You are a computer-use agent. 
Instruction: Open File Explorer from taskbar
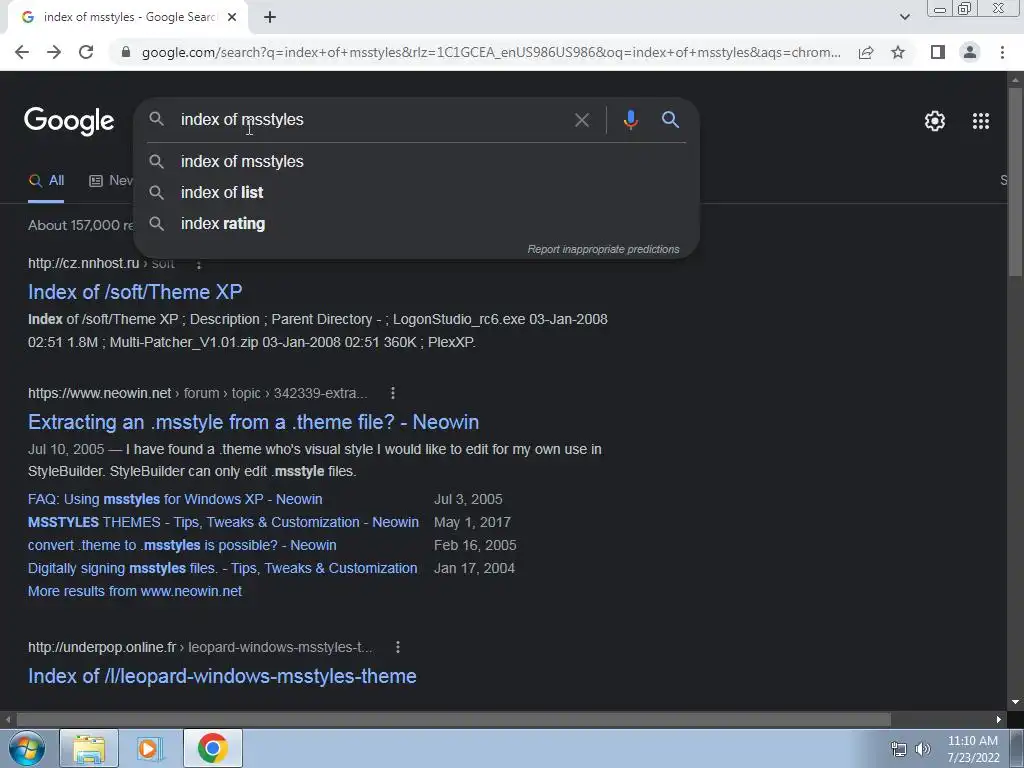click(x=89, y=748)
